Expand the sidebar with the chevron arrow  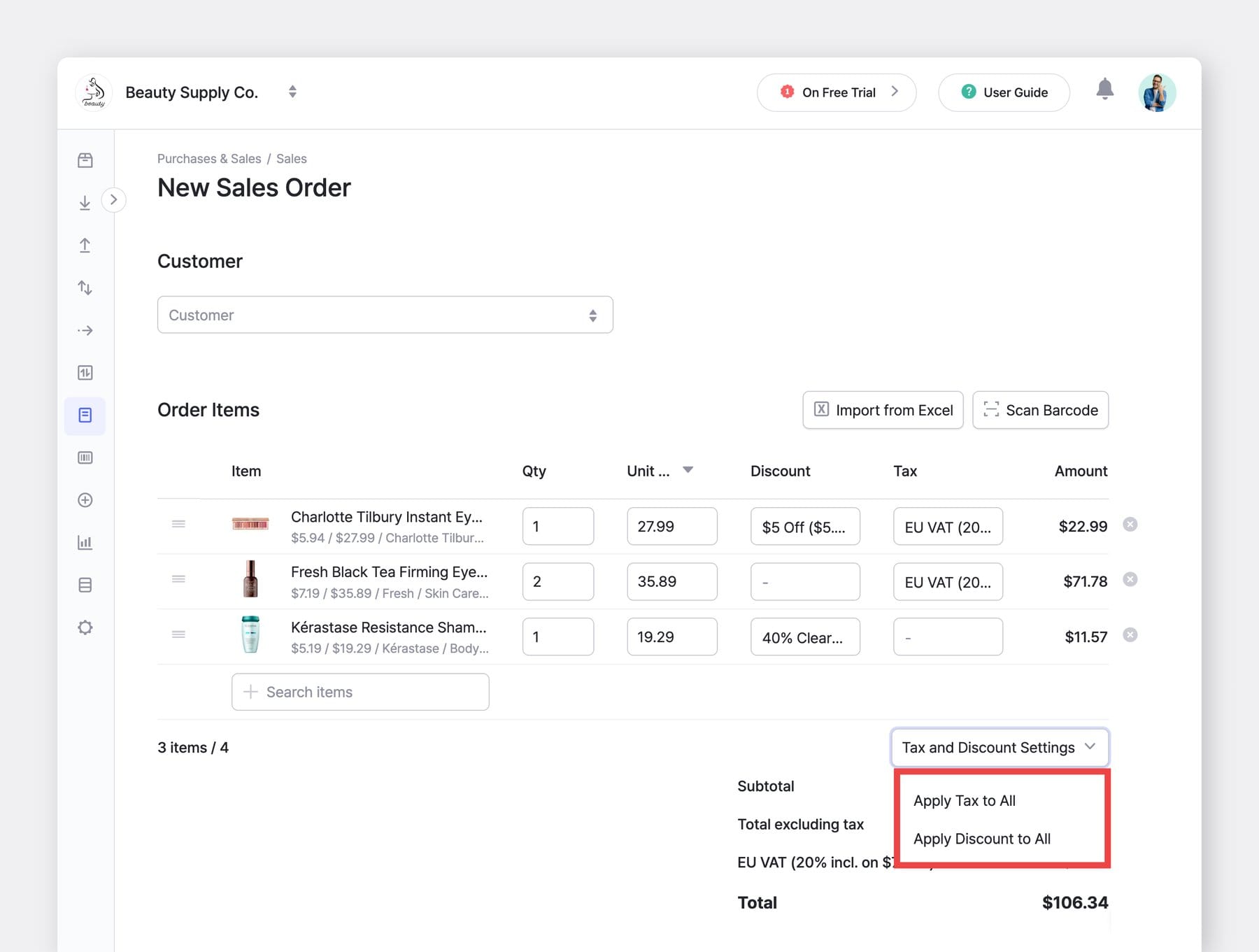click(114, 199)
